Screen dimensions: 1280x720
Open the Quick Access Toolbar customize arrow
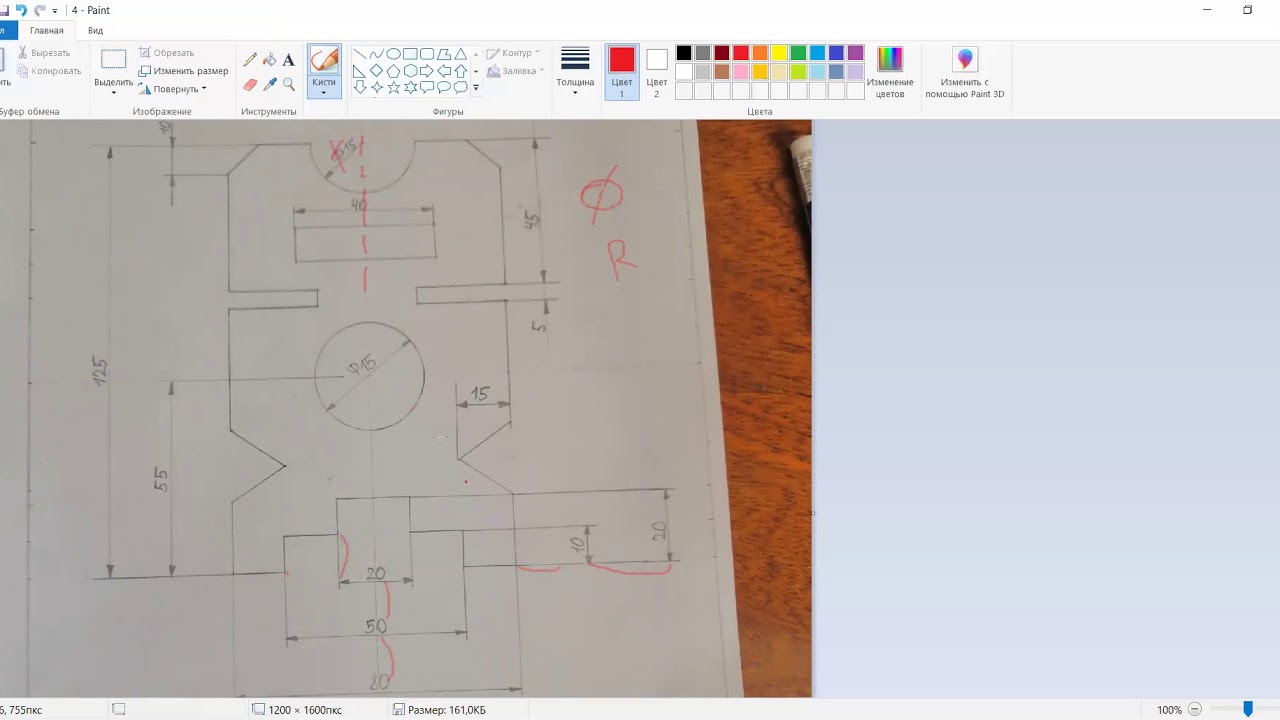click(x=55, y=11)
